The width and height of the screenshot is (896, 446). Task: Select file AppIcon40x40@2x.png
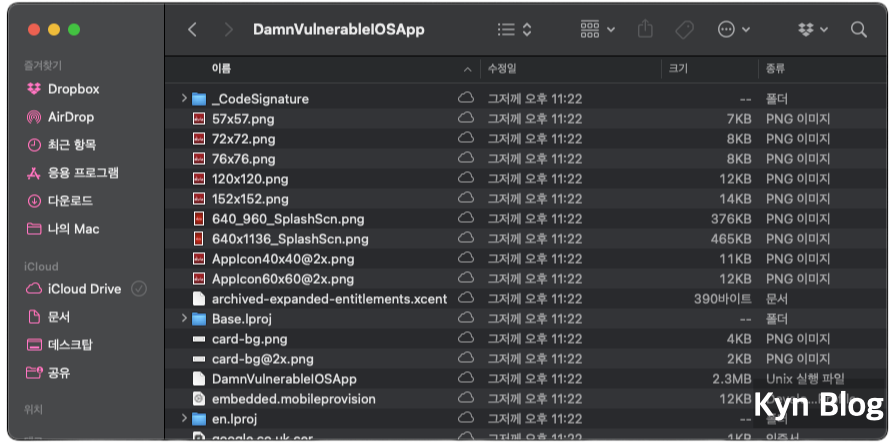[x=283, y=259]
